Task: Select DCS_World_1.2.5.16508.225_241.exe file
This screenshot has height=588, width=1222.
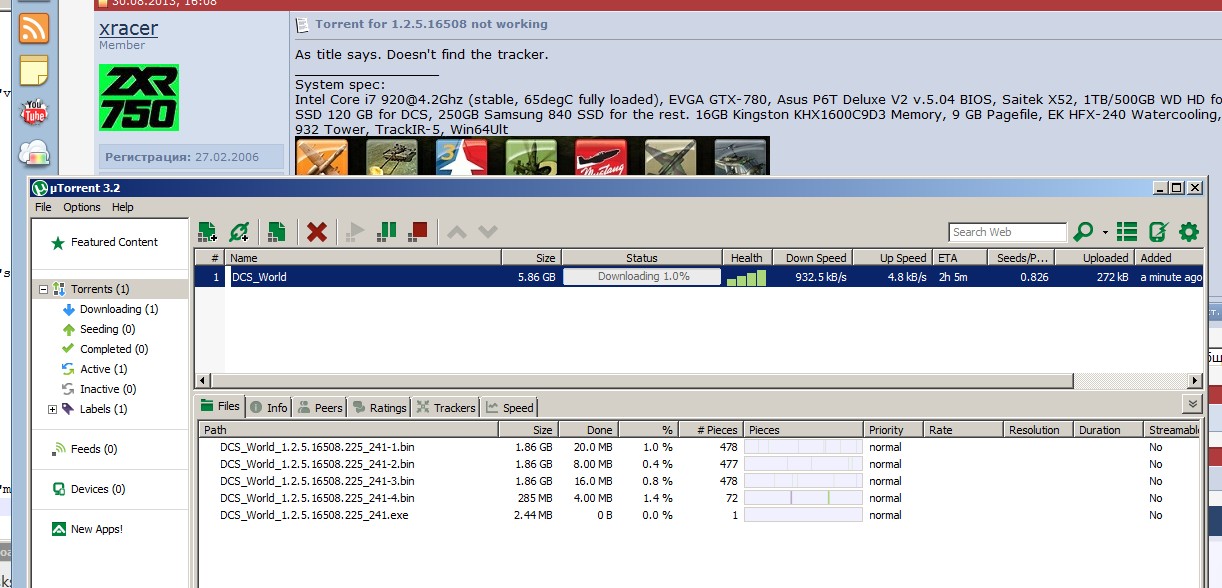Action: click(x=314, y=515)
